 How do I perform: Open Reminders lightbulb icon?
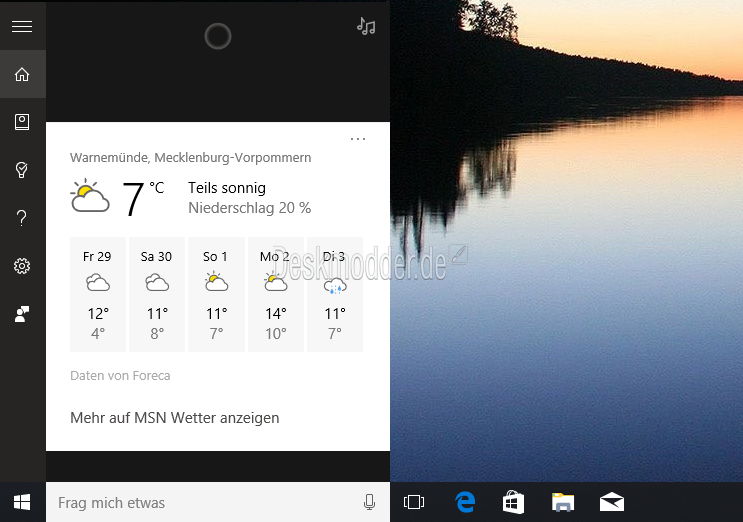(22, 170)
